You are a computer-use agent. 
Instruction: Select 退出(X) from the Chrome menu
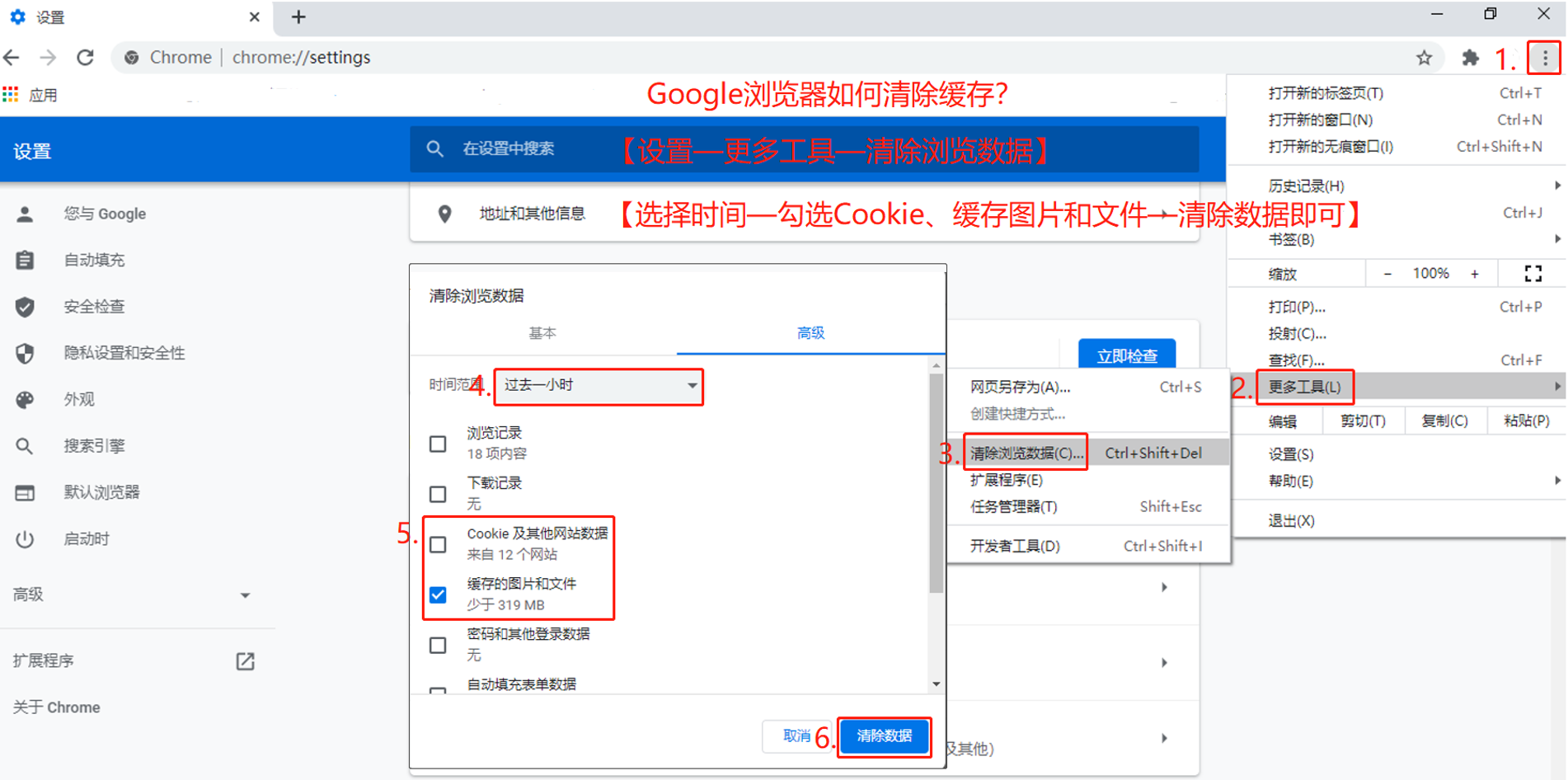[x=1397, y=521]
